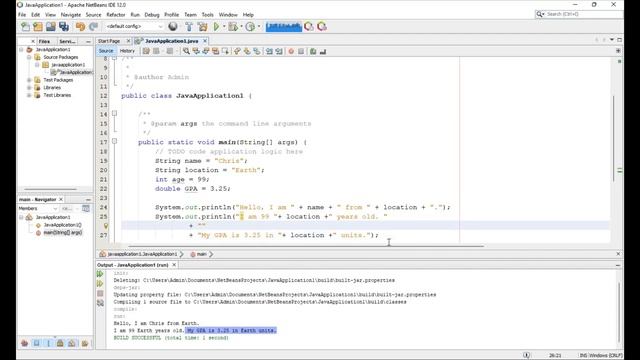Open the Profile Project dropdown arrow
640x360 pixels.
258,27
